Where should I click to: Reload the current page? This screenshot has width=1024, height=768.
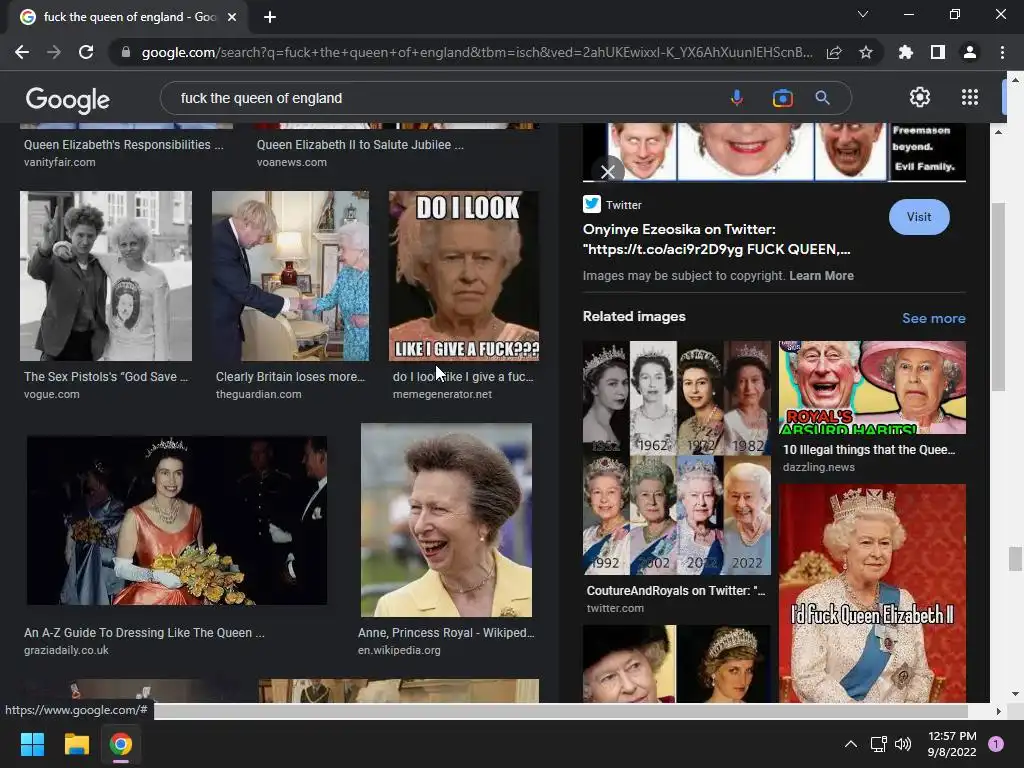86,52
